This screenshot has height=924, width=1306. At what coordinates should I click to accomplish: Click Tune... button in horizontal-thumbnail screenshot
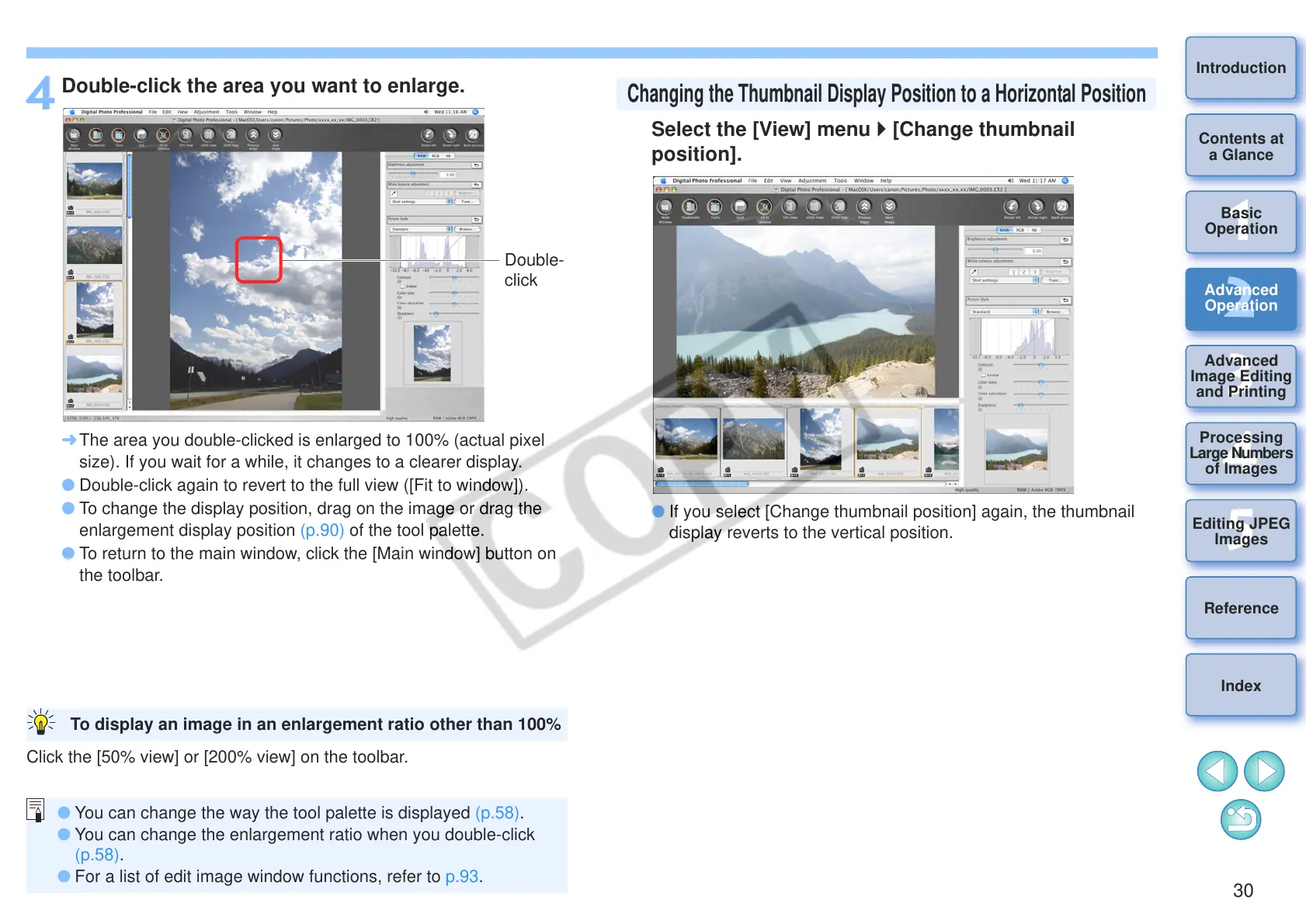tap(1054, 280)
